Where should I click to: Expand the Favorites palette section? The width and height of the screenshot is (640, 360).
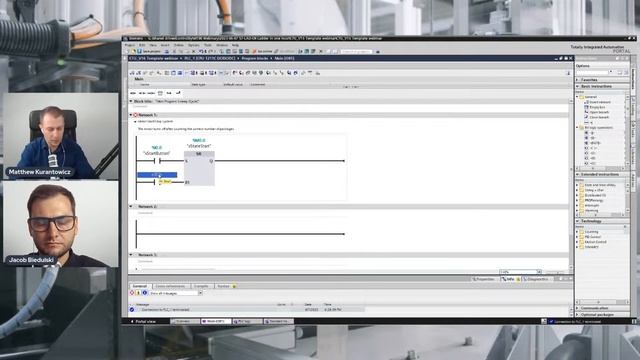[x=578, y=80]
